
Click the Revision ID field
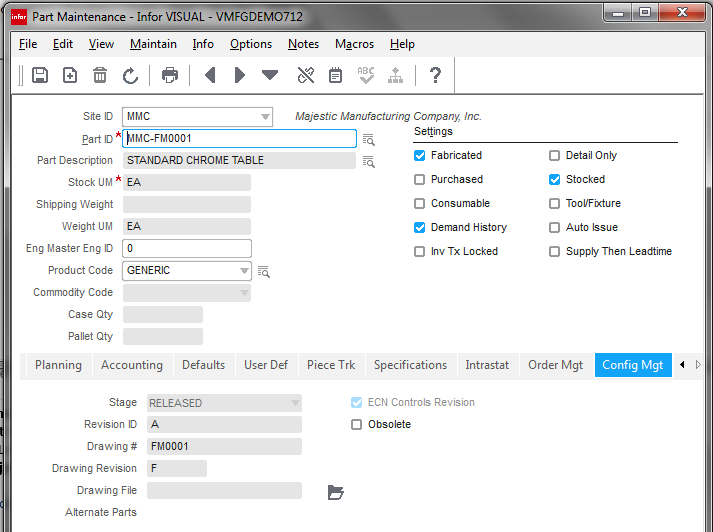pos(224,425)
